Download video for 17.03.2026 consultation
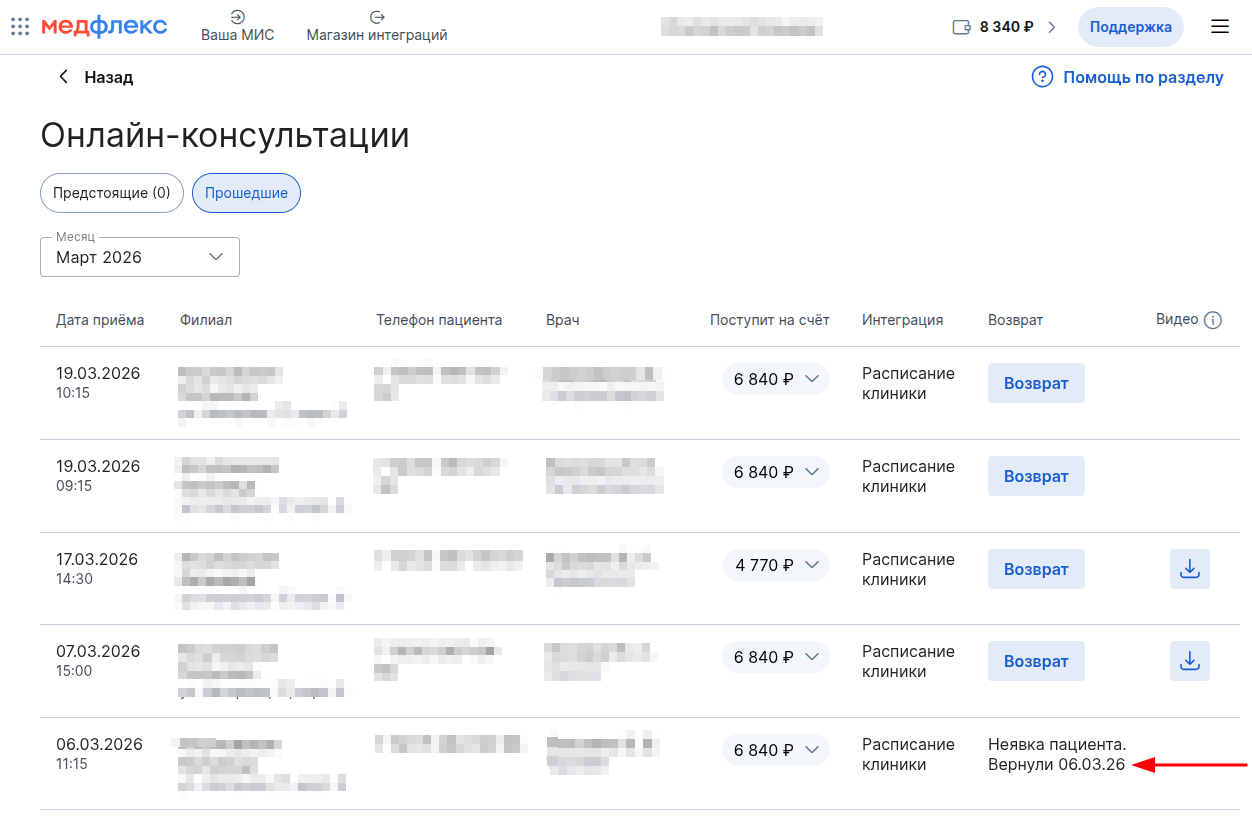 pyautogui.click(x=1189, y=569)
